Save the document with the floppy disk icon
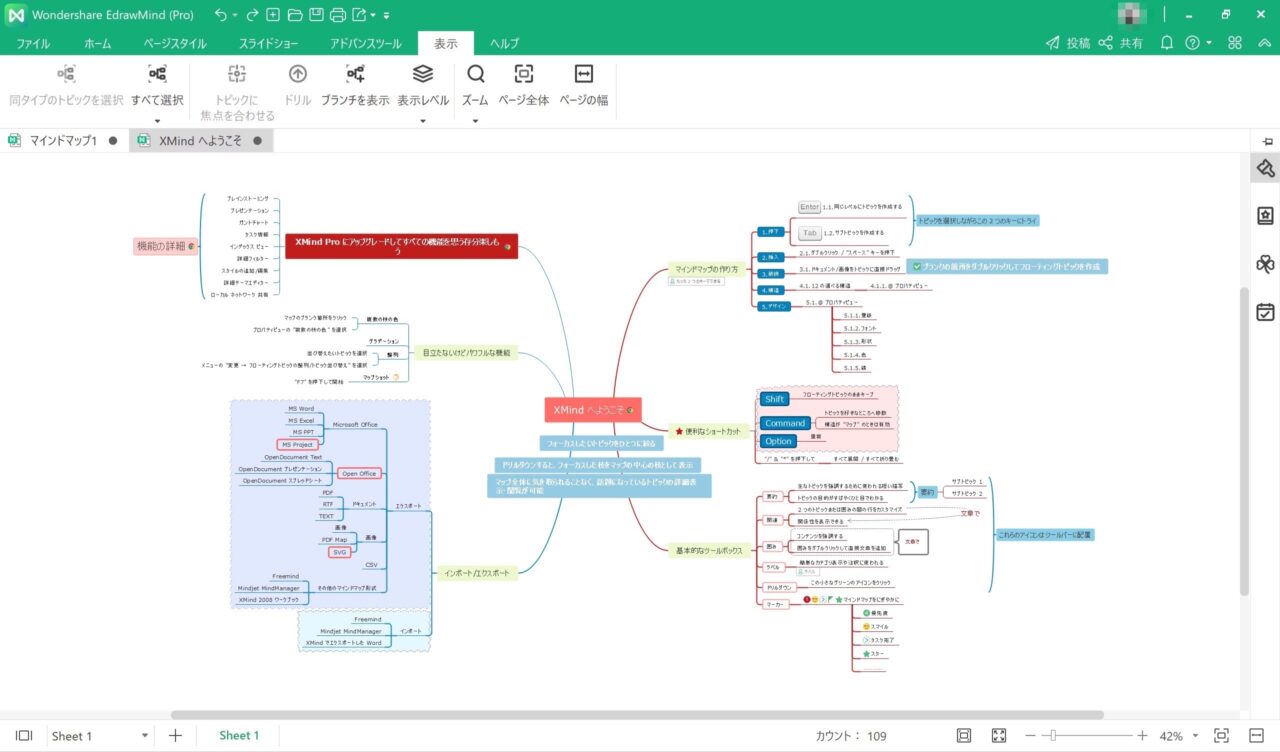This screenshot has width=1280, height=752. pyautogui.click(x=316, y=15)
